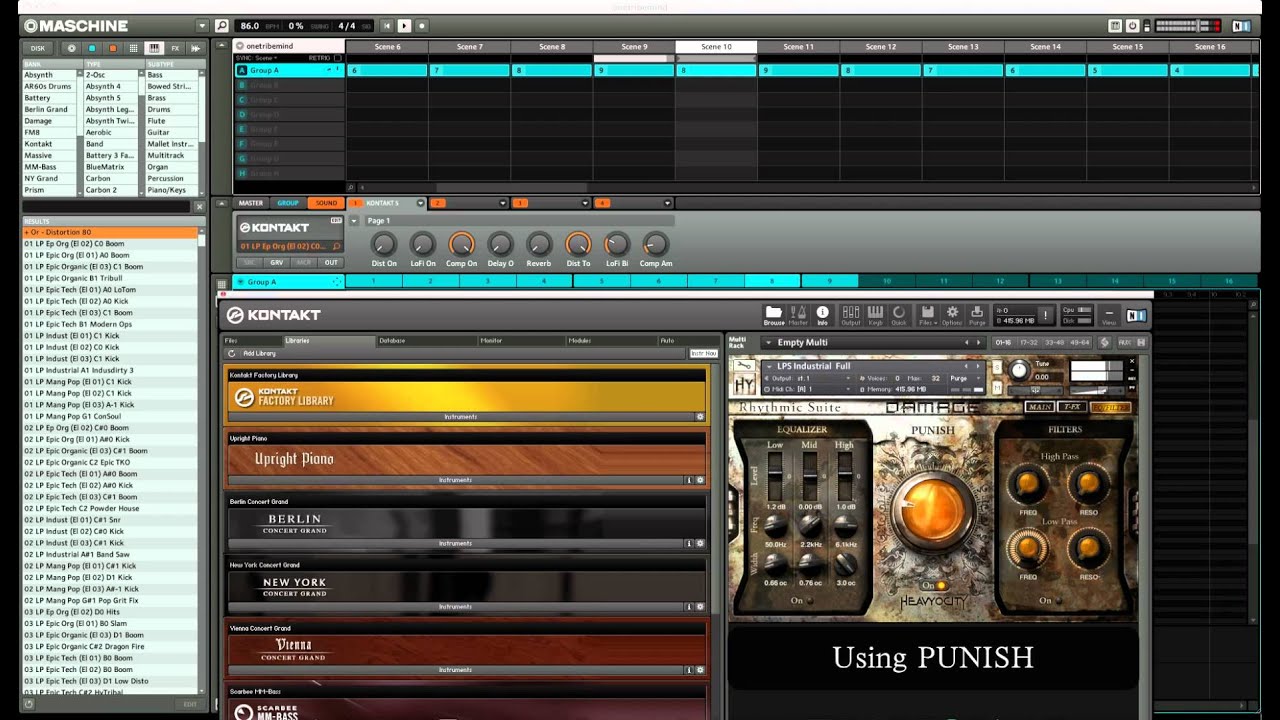
Task: Switch to the SOUND tab
Action: (x=326, y=203)
